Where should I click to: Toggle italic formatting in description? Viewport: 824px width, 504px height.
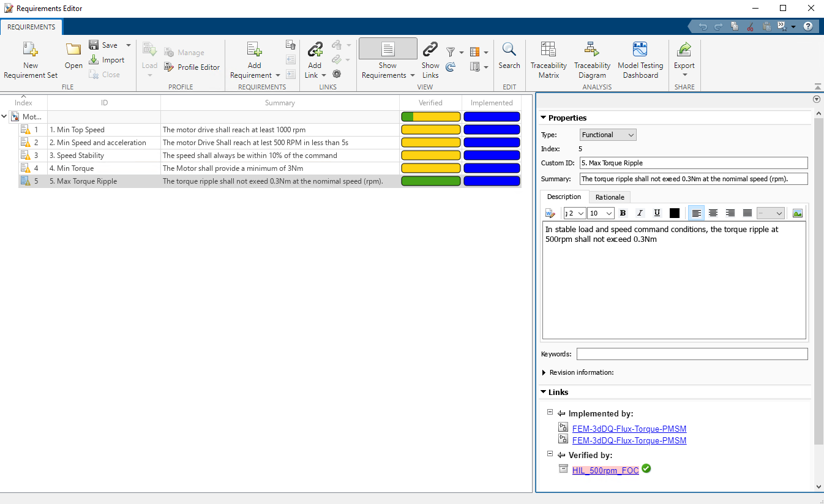point(640,213)
